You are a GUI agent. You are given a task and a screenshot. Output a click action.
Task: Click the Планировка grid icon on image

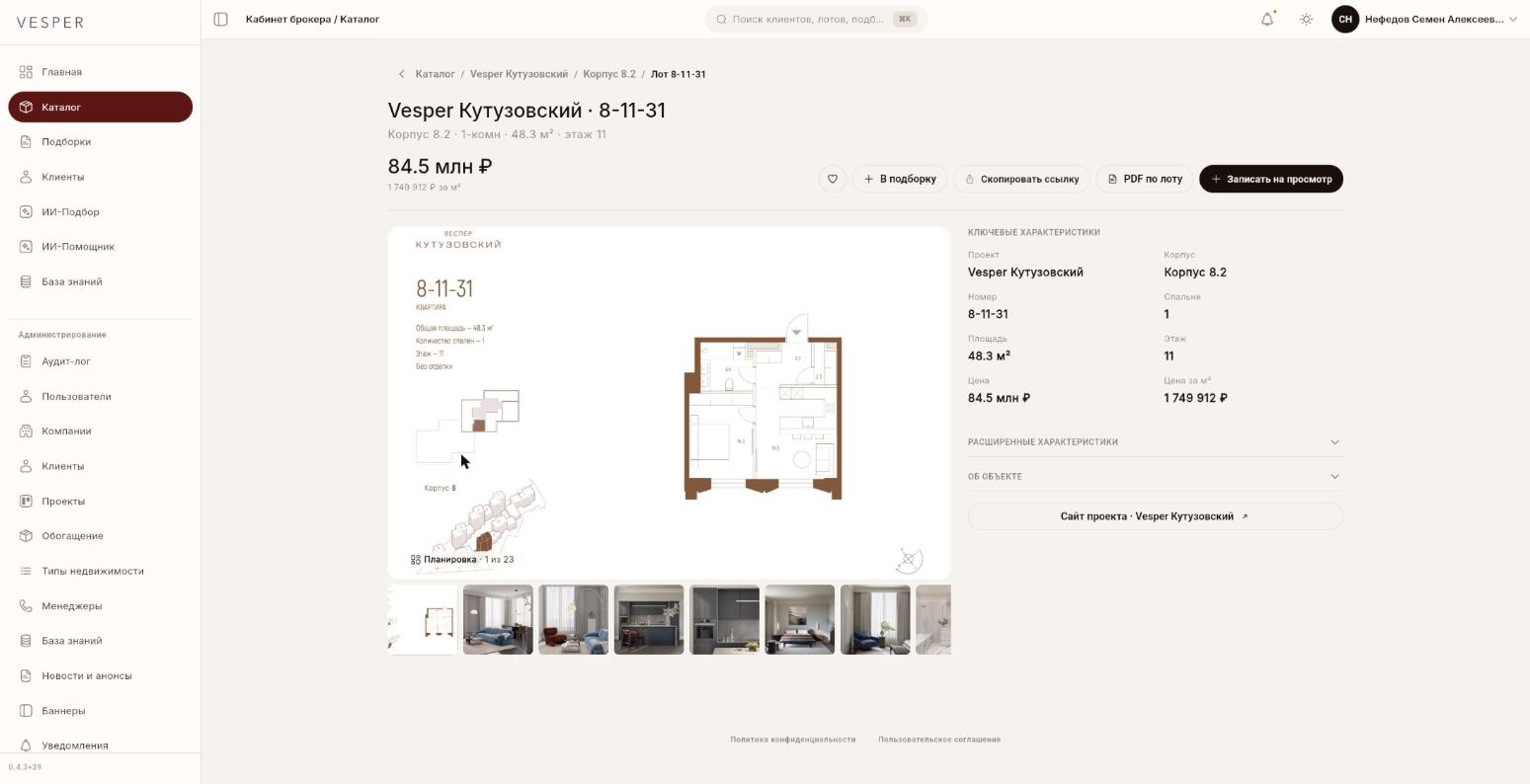[x=416, y=560]
